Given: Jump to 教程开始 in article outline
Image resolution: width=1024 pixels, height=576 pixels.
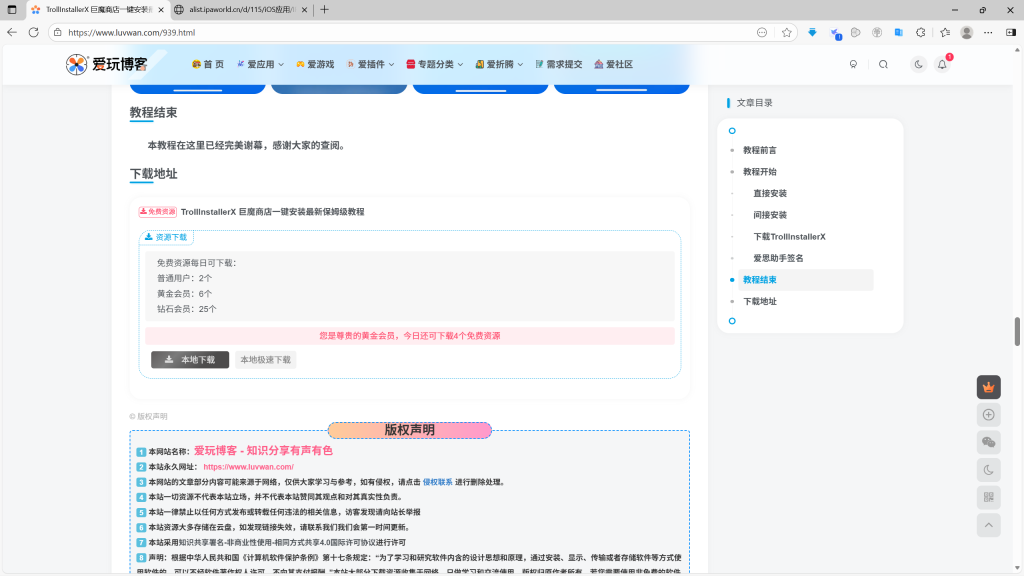Looking at the screenshot, I should tap(760, 172).
